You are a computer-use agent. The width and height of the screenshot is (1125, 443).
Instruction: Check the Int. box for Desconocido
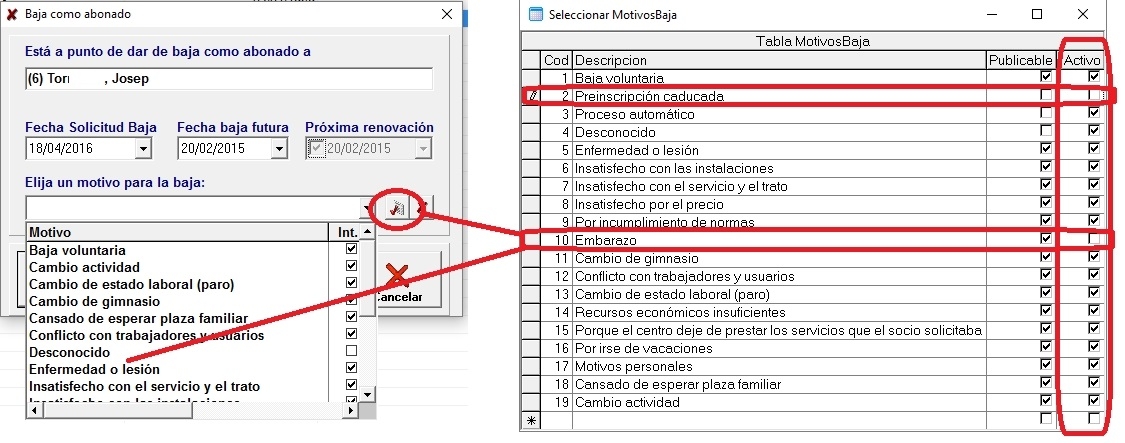point(351,351)
